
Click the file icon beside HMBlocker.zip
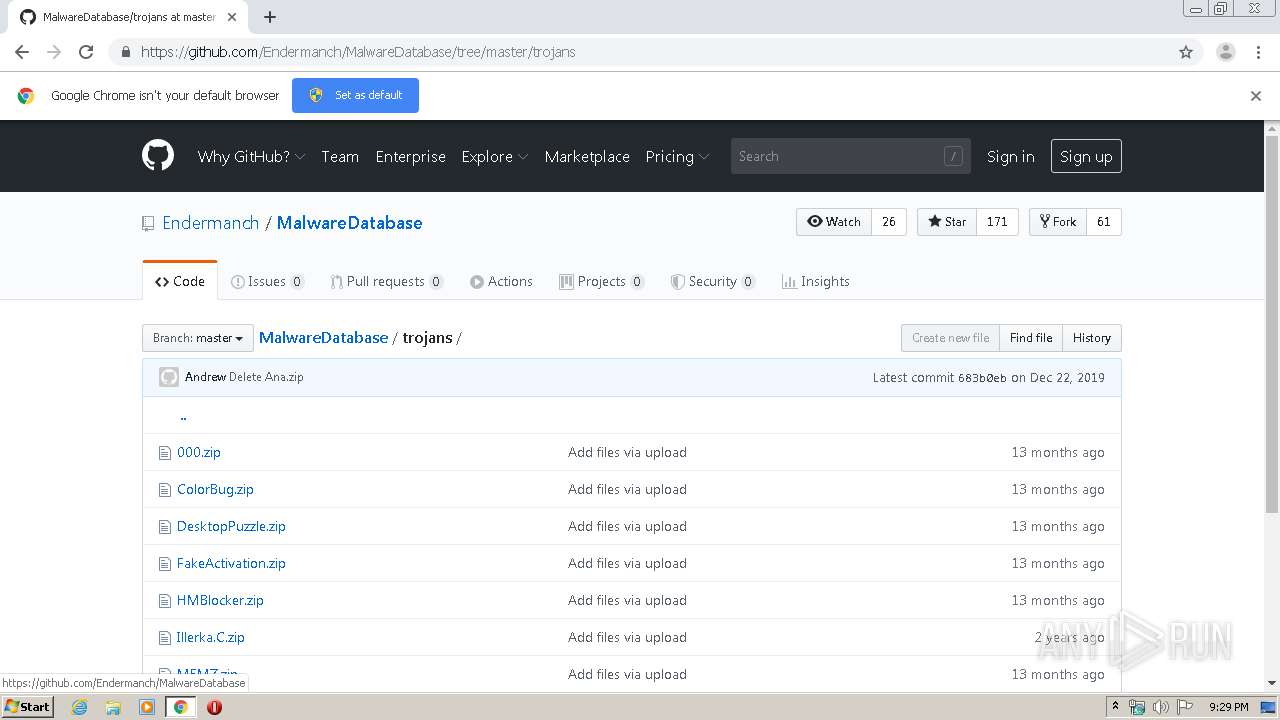click(x=165, y=601)
